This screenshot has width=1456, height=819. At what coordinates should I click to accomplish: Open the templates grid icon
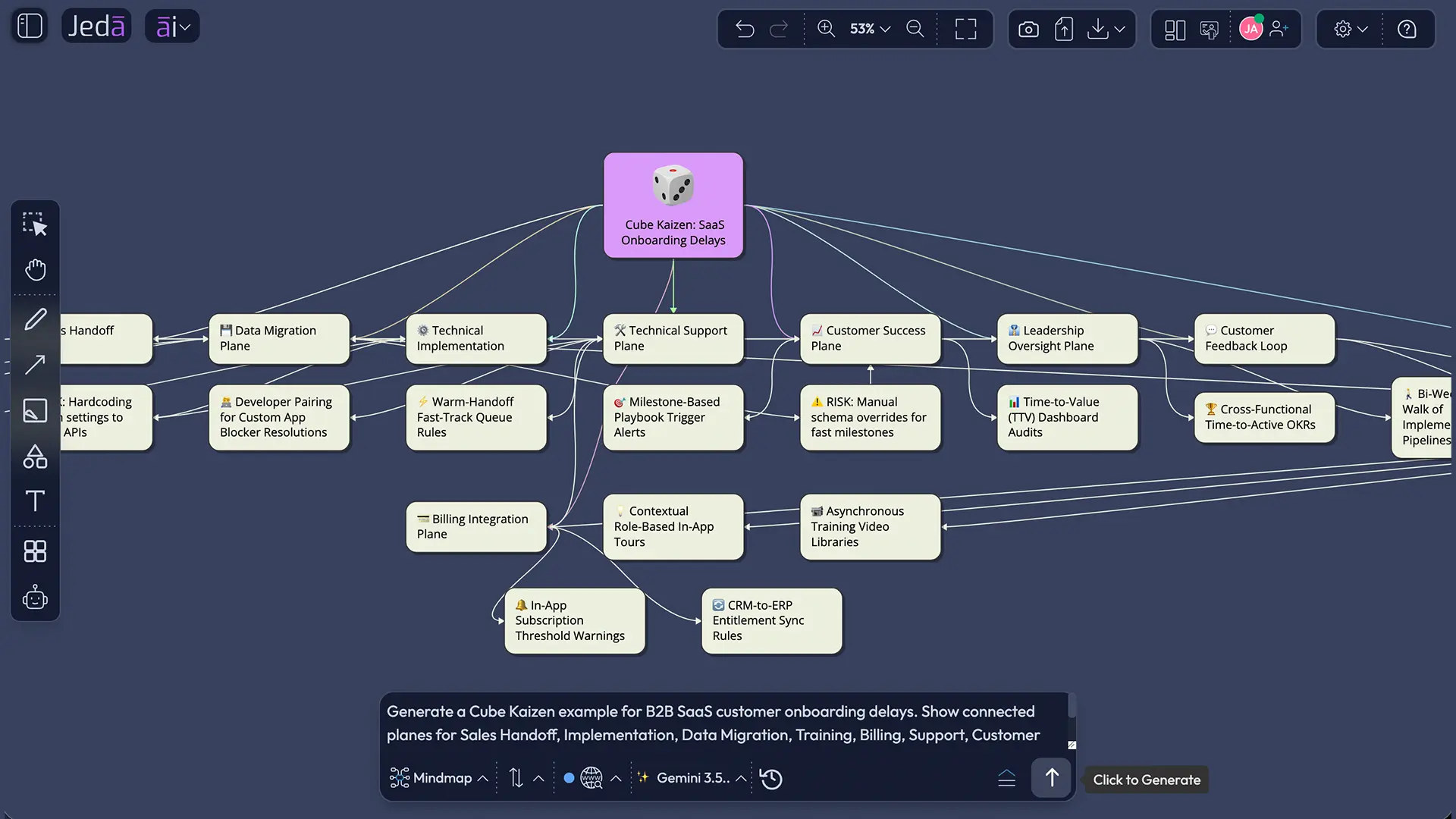[35, 551]
